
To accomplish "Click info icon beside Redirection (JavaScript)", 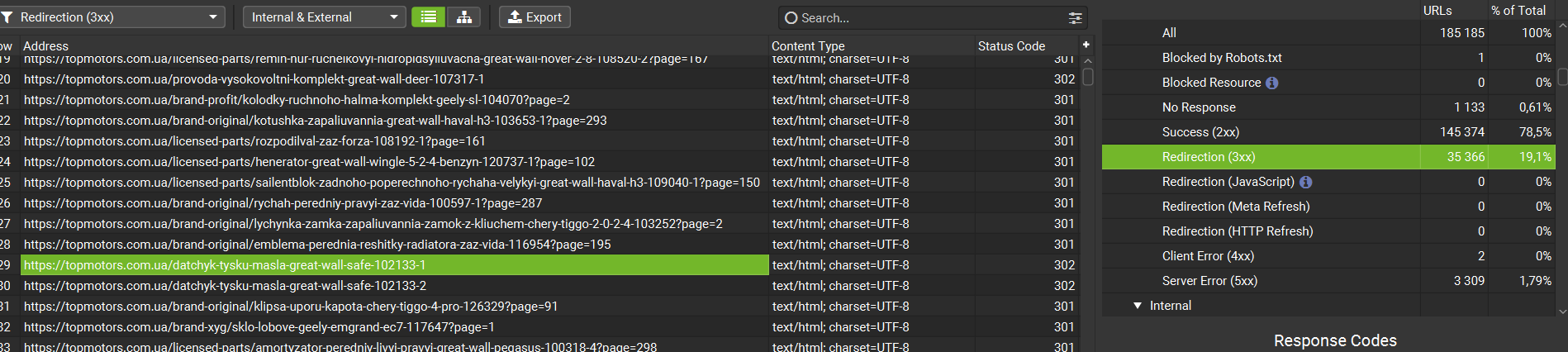I will pos(1306,182).
